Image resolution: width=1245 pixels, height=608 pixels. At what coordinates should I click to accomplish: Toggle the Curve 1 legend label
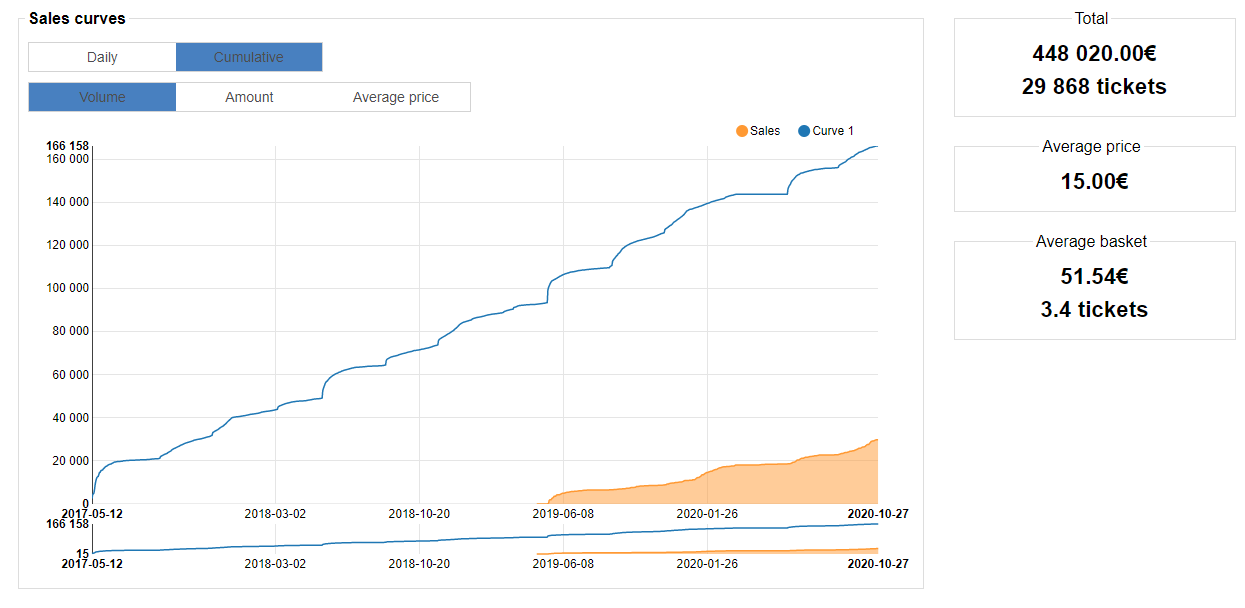pyautogui.click(x=833, y=131)
